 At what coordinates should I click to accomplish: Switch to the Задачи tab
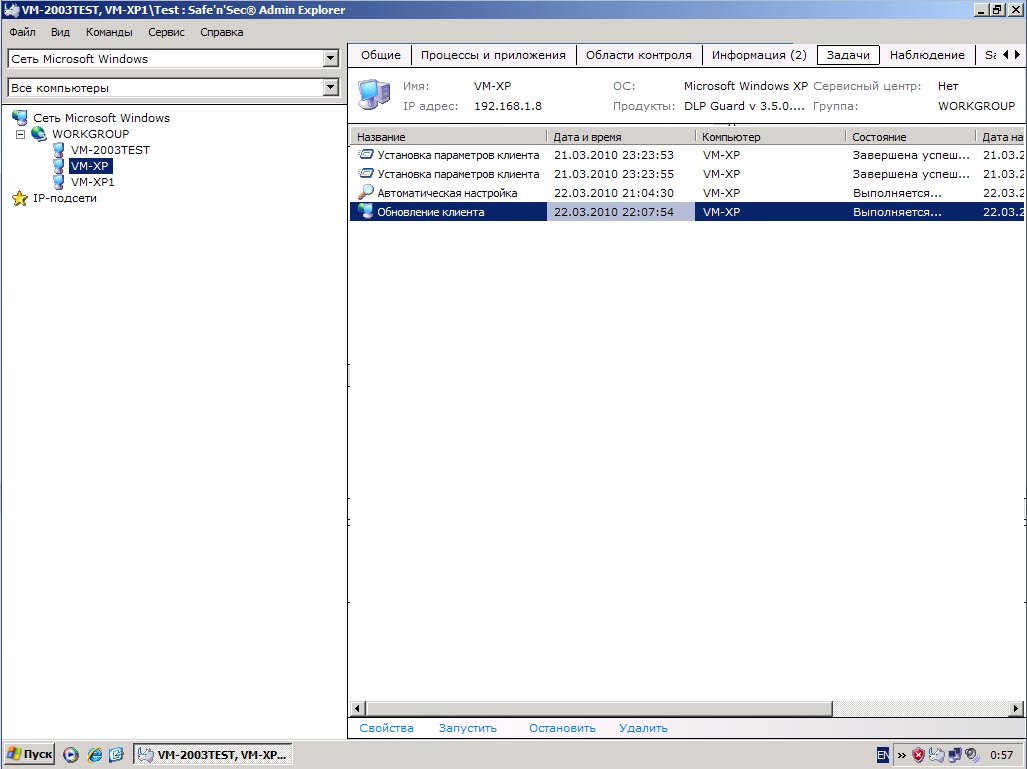[x=848, y=55]
